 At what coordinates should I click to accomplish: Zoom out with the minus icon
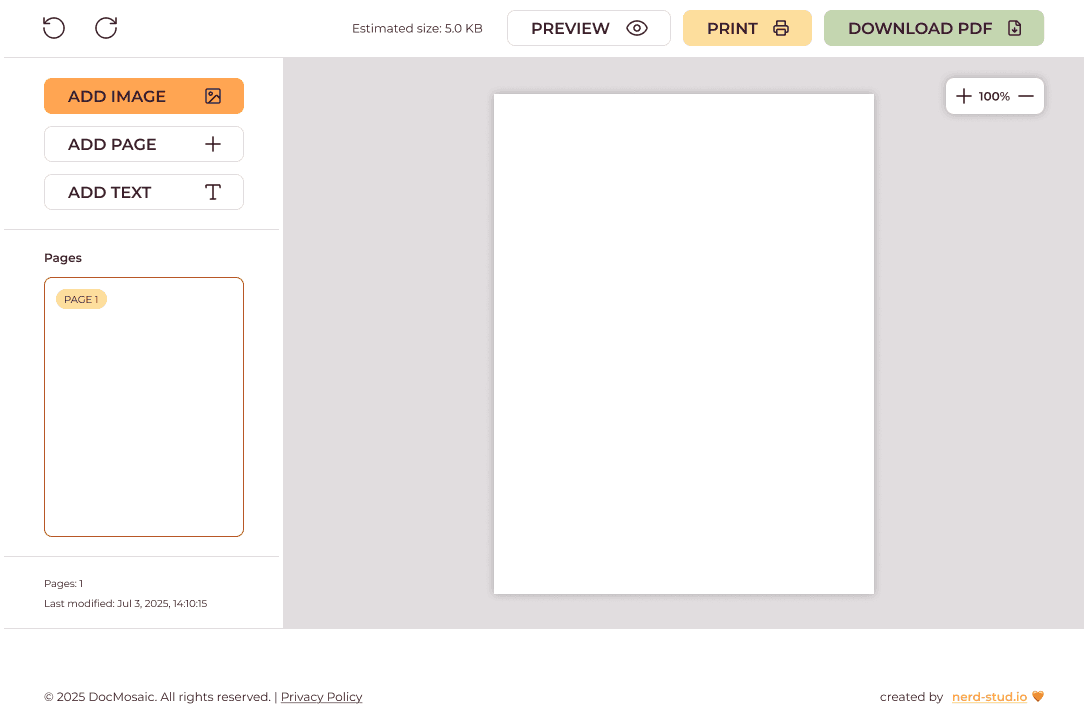(1026, 96)
